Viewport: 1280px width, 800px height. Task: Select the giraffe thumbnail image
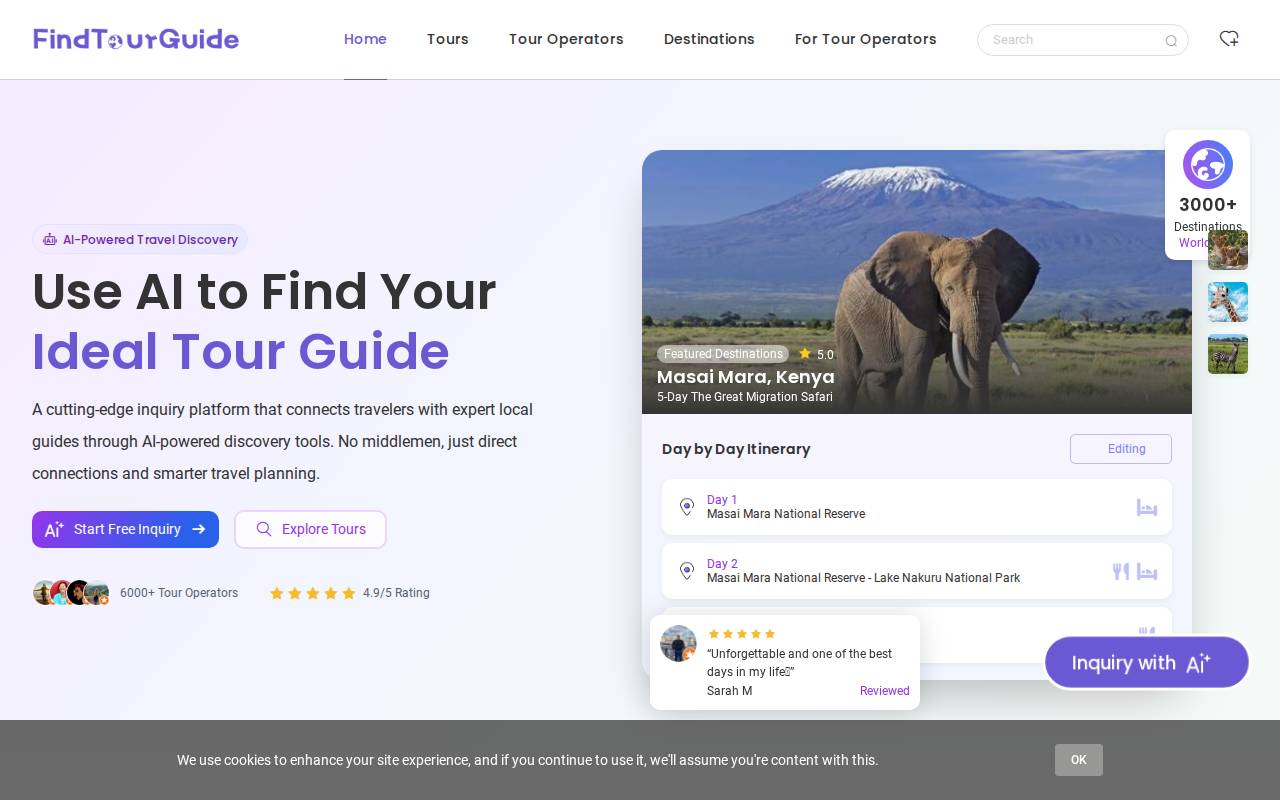pos(1227,302)
